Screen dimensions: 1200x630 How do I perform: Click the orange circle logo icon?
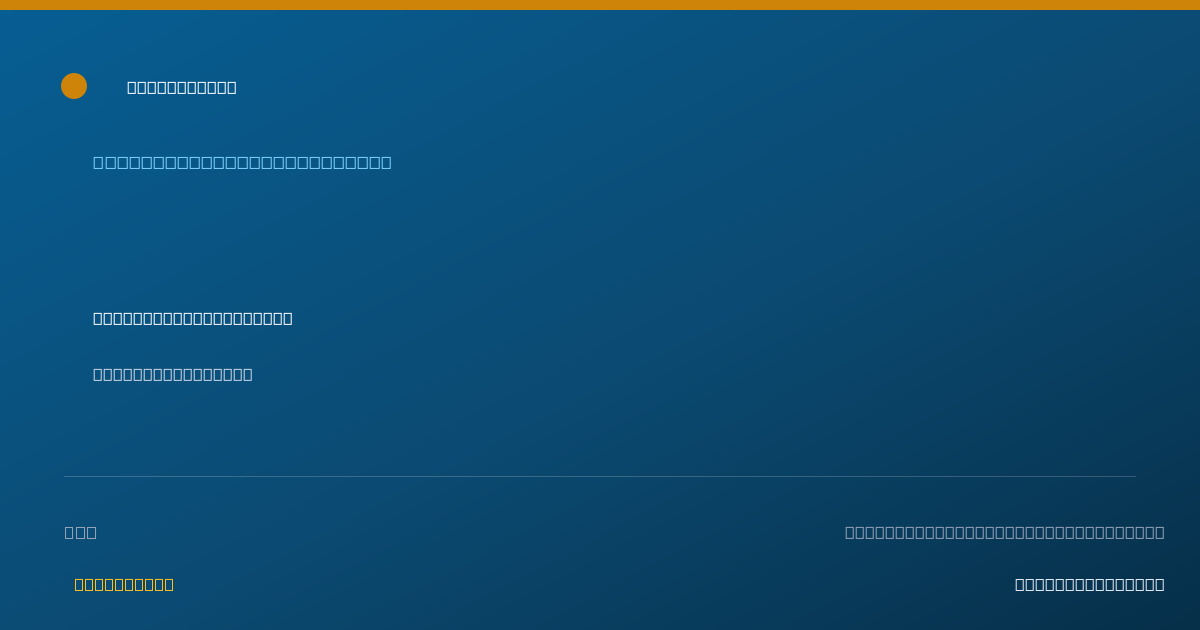[74, 86]
